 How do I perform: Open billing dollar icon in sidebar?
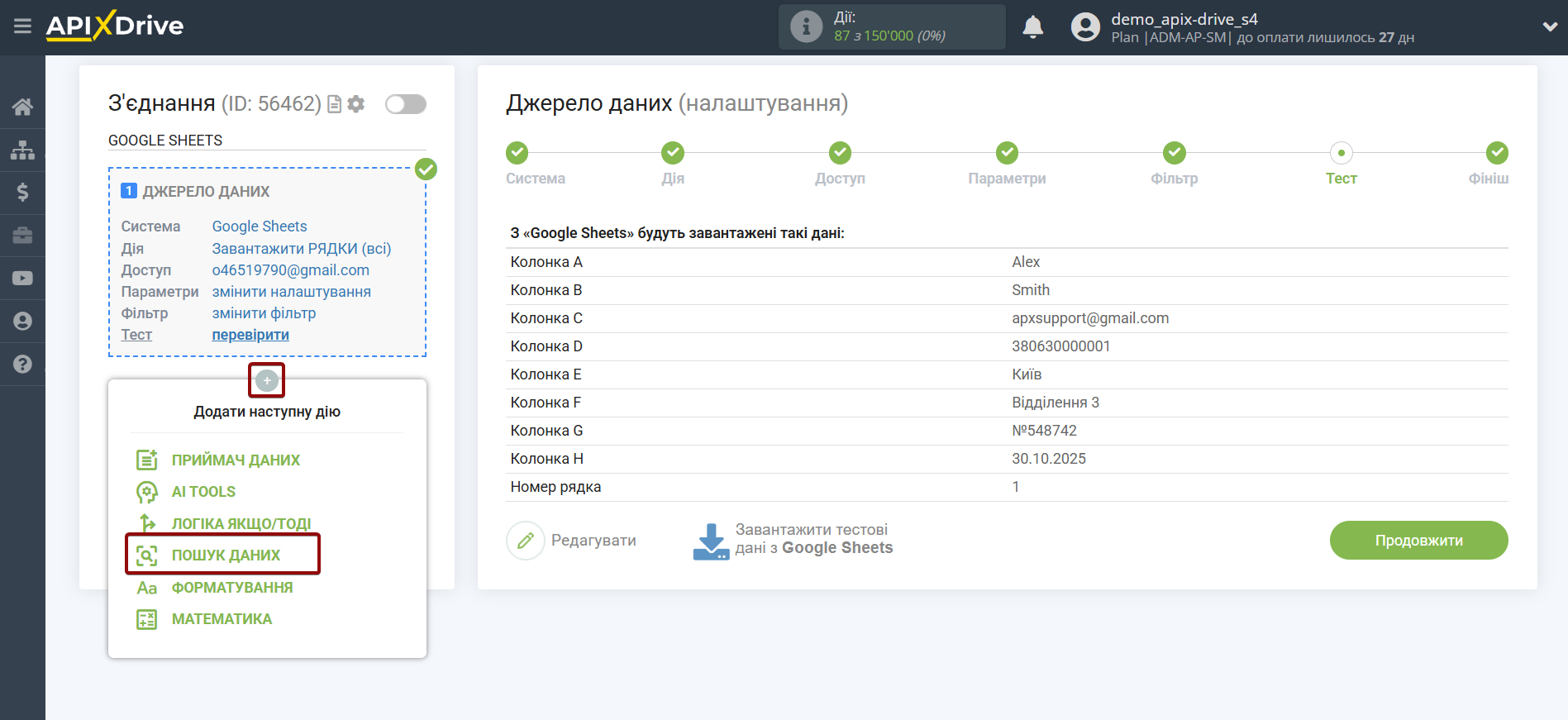[22, 193]
